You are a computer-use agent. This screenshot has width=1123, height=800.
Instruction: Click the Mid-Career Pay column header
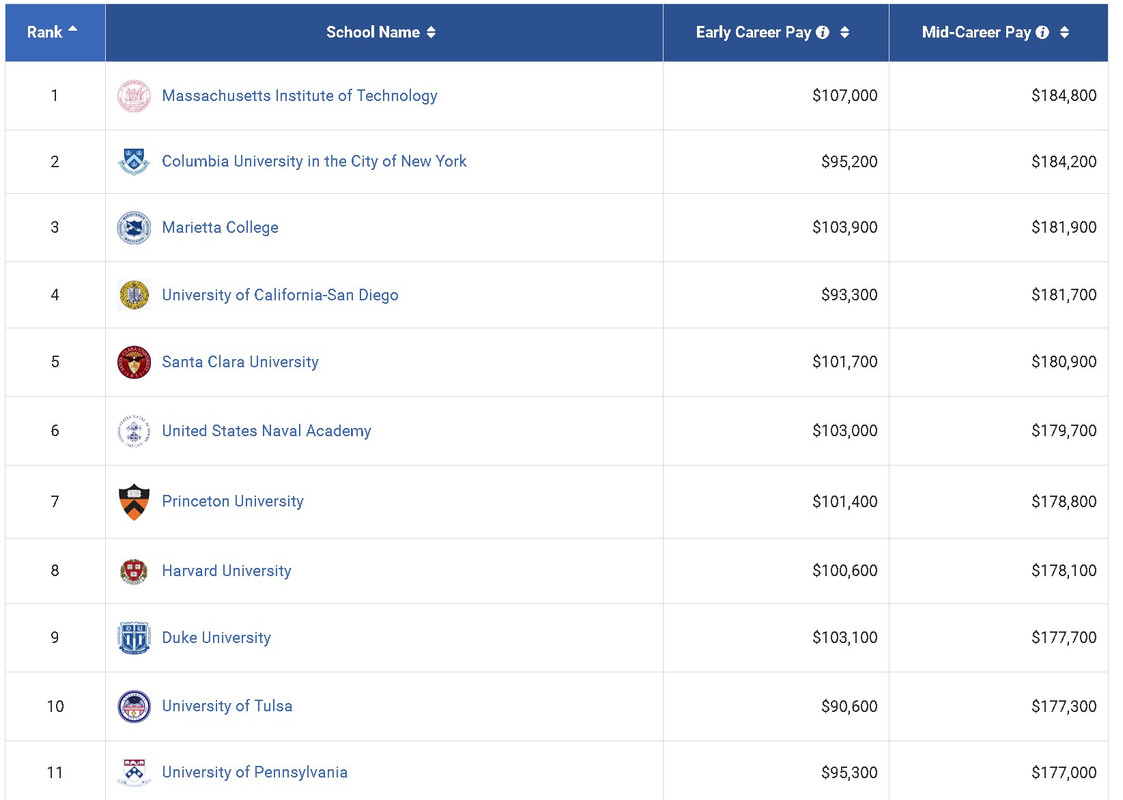(x=976, y=32)
